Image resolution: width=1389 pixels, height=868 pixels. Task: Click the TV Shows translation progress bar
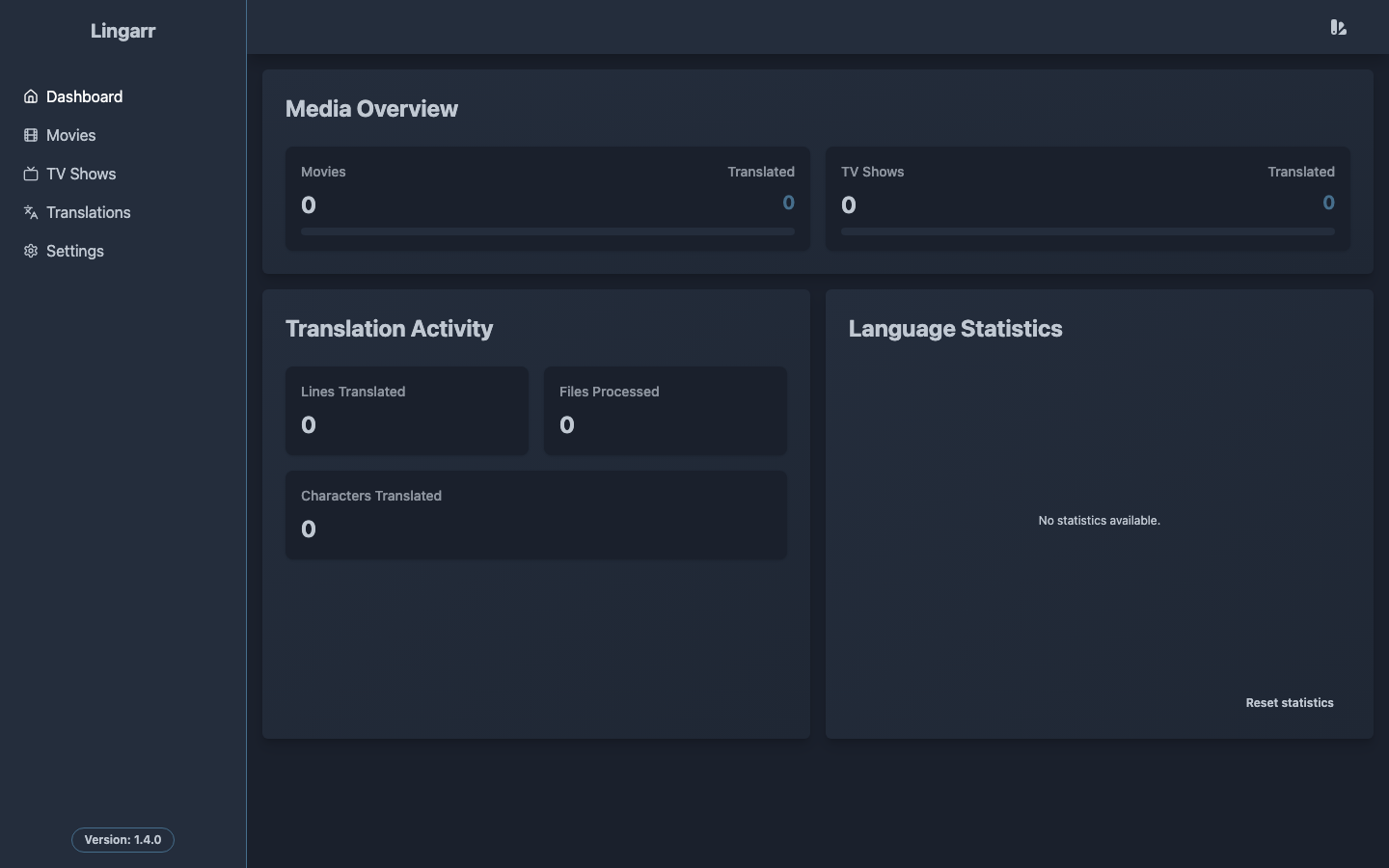(x=1088, y=231)
